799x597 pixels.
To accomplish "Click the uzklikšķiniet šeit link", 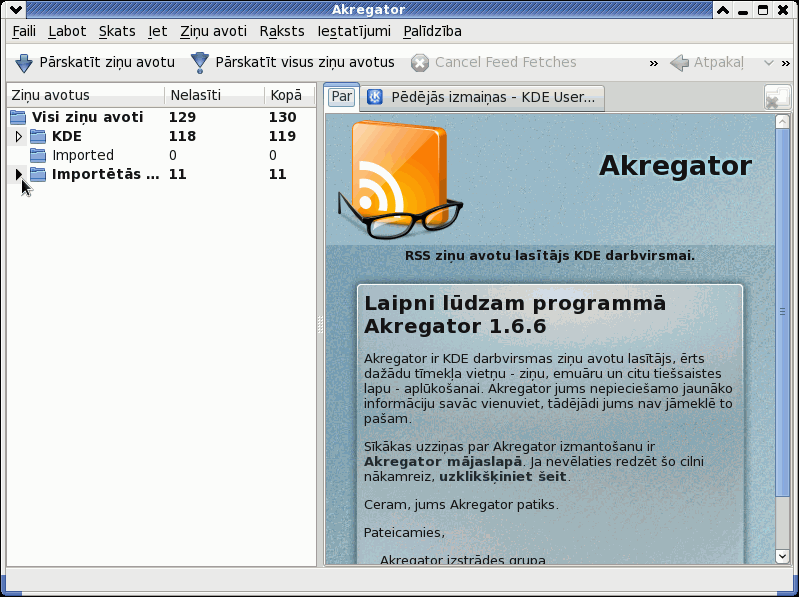I will click(502, 477).
